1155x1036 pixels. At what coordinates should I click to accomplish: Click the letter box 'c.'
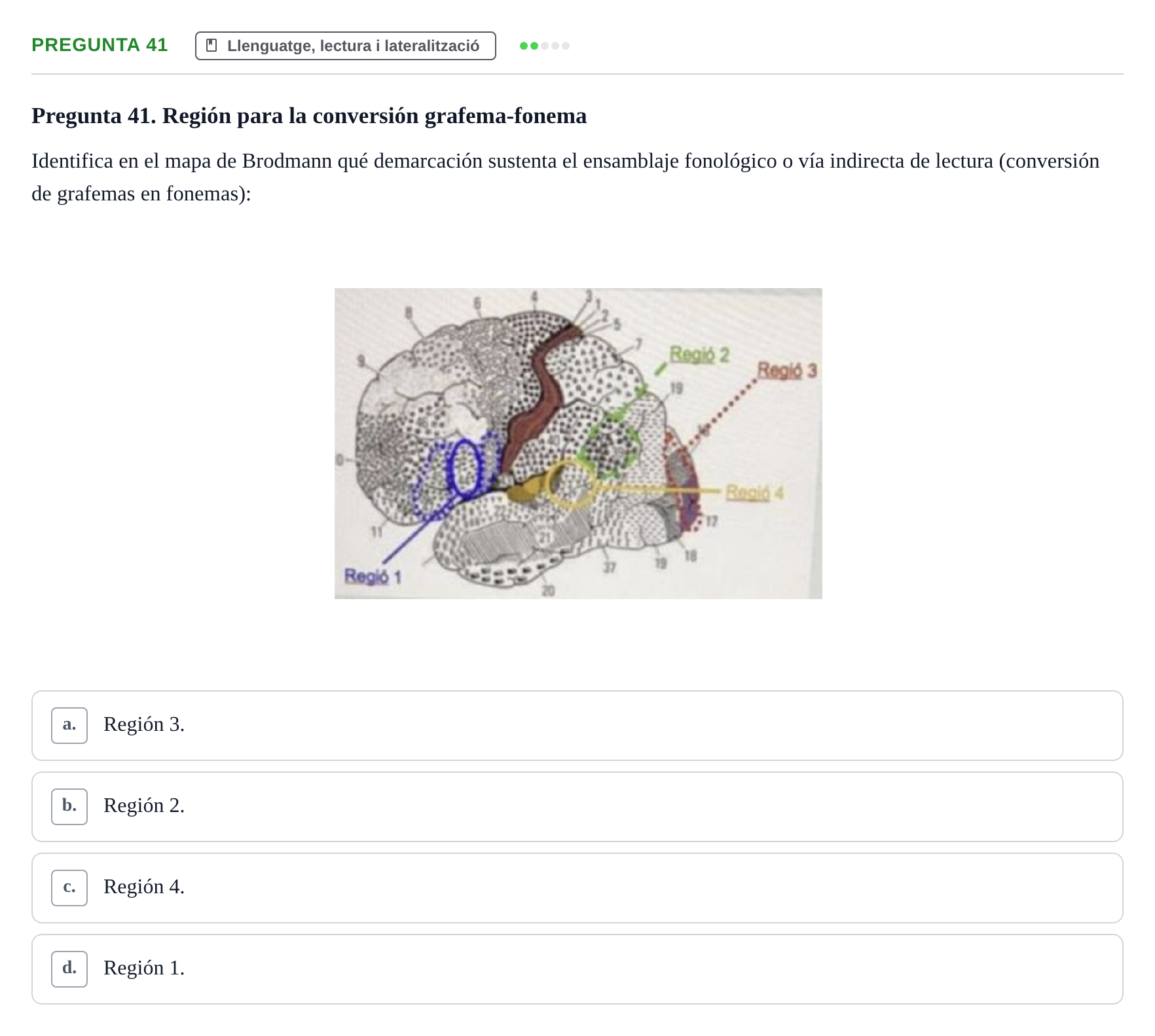[69, 888]
